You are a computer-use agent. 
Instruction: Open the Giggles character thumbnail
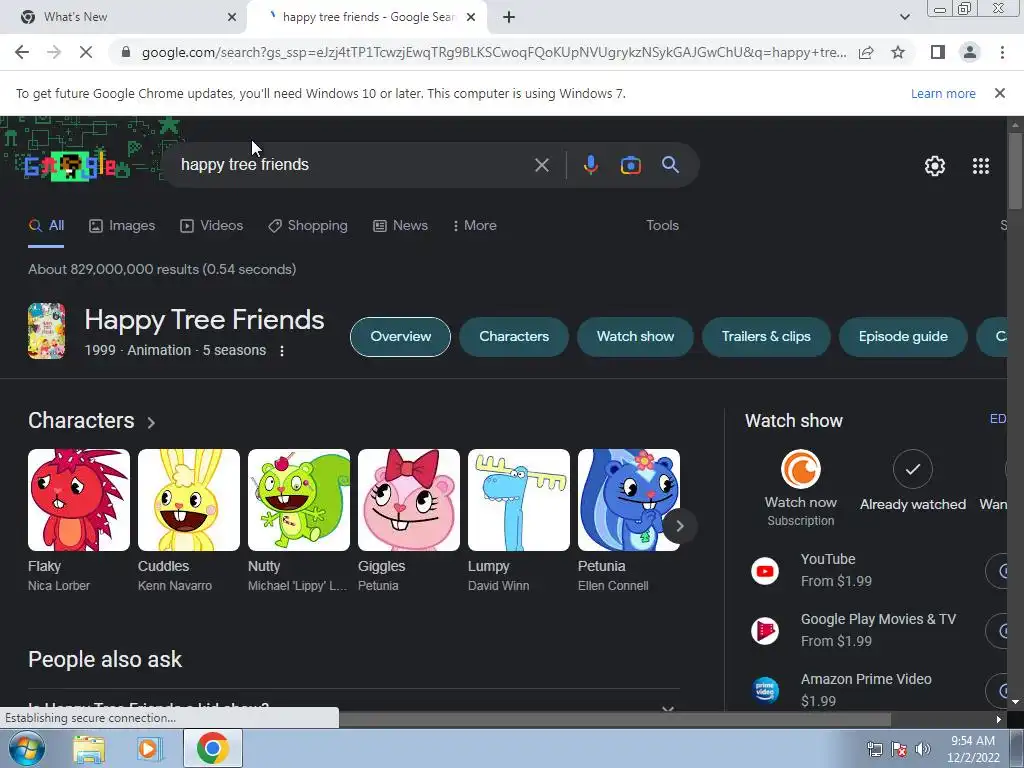click(x=409, y=500)
